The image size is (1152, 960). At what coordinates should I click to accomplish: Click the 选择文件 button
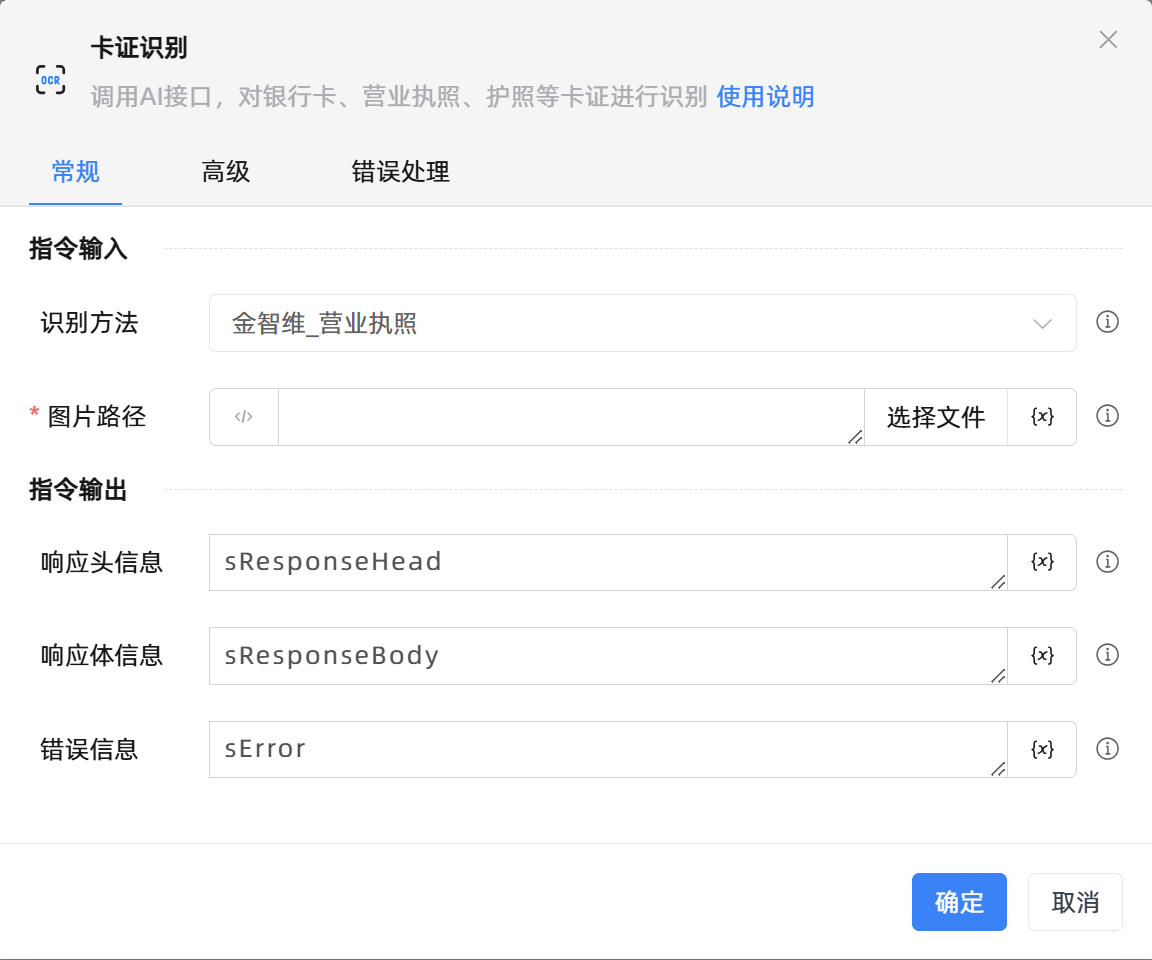point(935,417)
